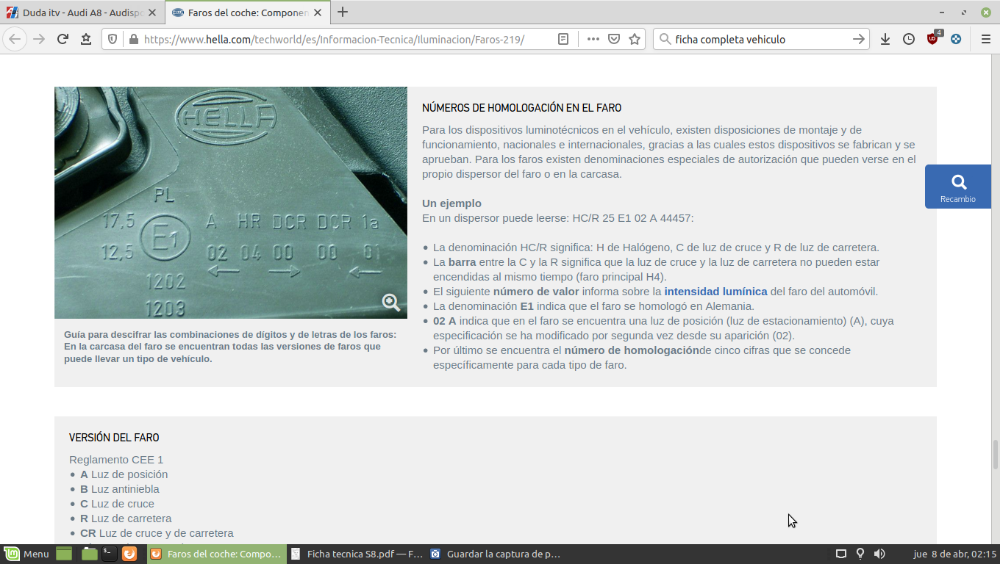Go back to the previous page
Screen dimensions: 1000x564
coord(15,39)
